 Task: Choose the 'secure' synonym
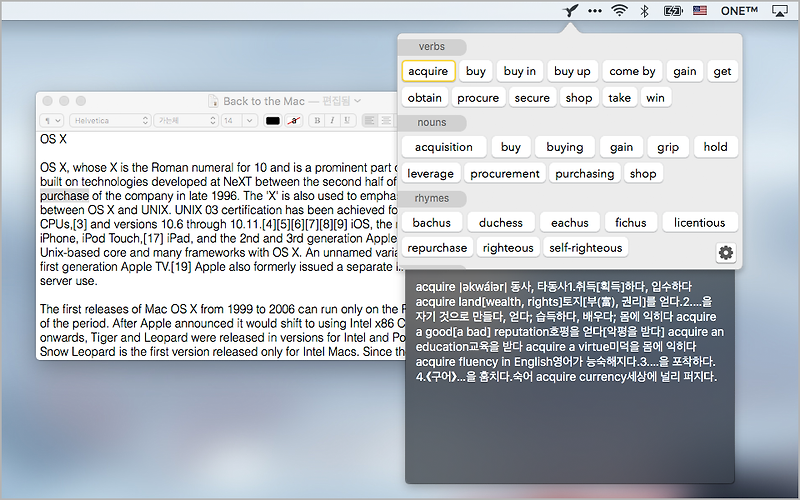tap(532, 97)
